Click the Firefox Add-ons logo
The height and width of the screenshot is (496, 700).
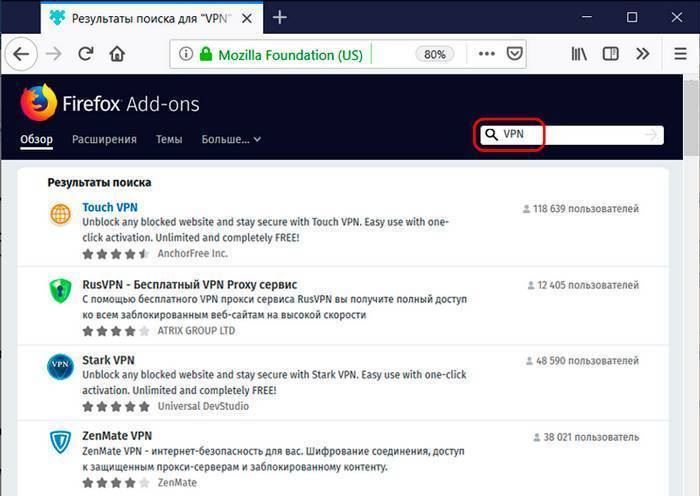tap(110, 103)
